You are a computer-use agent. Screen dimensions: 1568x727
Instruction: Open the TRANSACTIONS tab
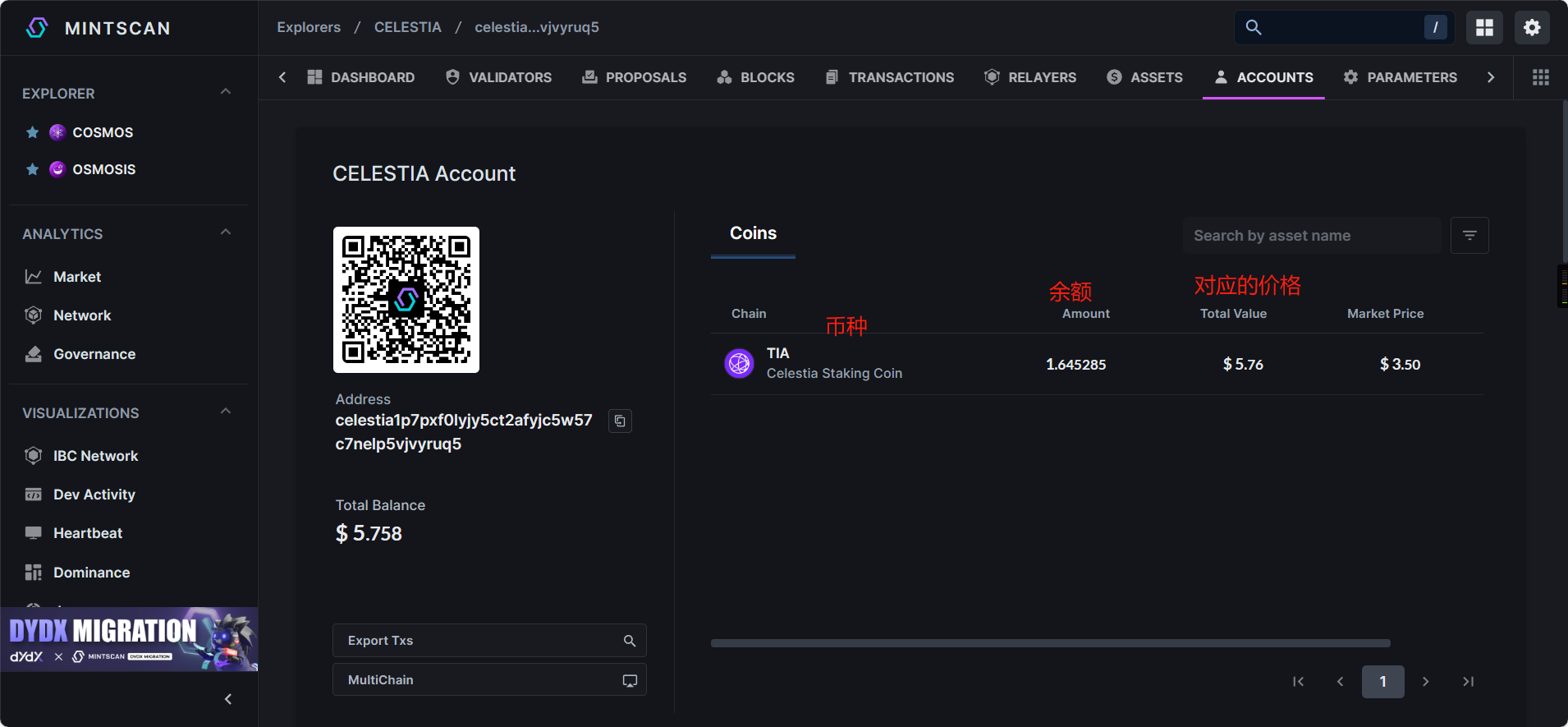890,77
